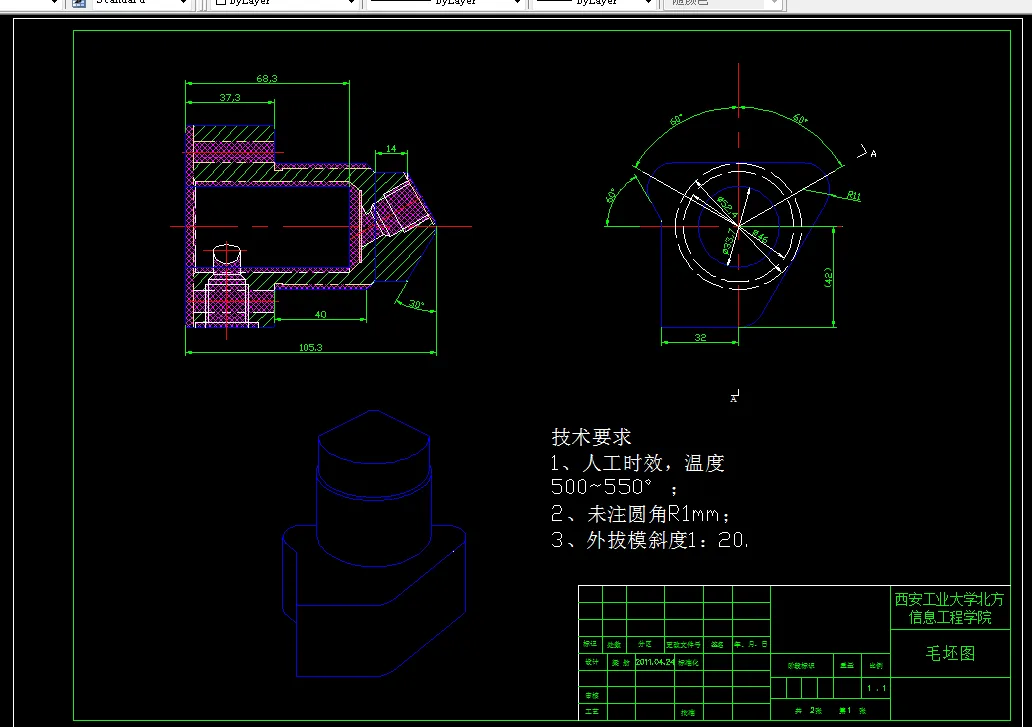The image size is (1032, 727).
Task: Select the title block text 信息工程学院
Action: pos(950,617)
